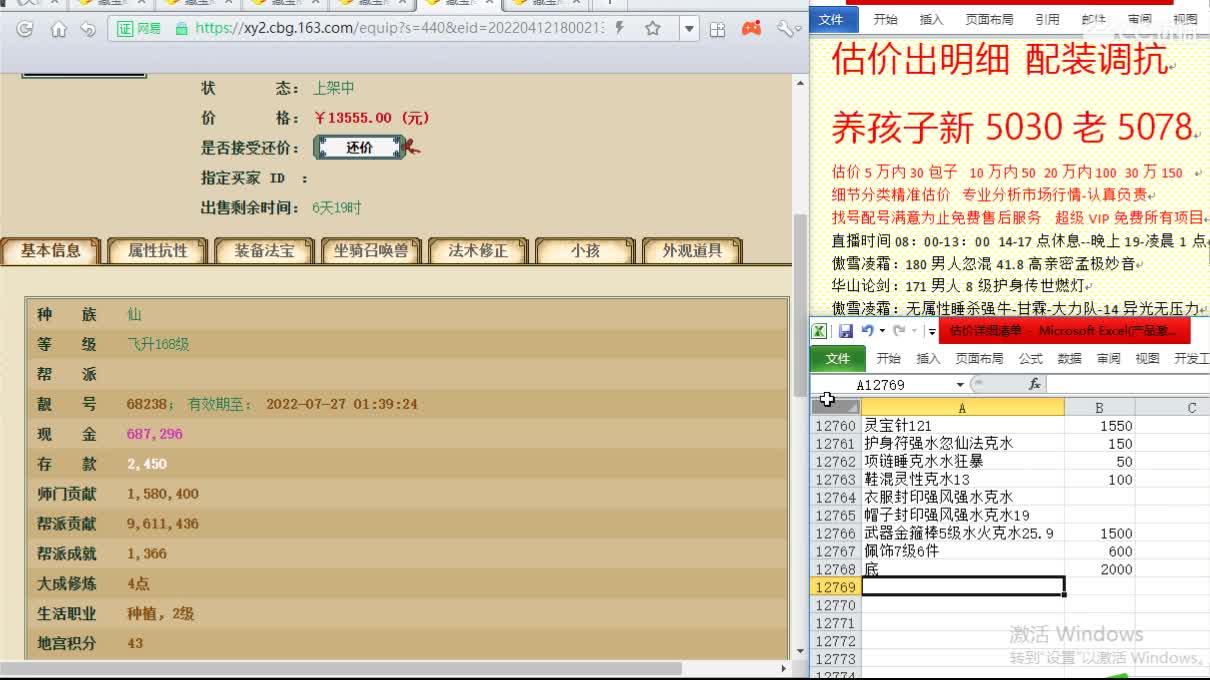Select the 师门贡献 value 1,580,400
The image size is (1210, 680).
[163, 494]
